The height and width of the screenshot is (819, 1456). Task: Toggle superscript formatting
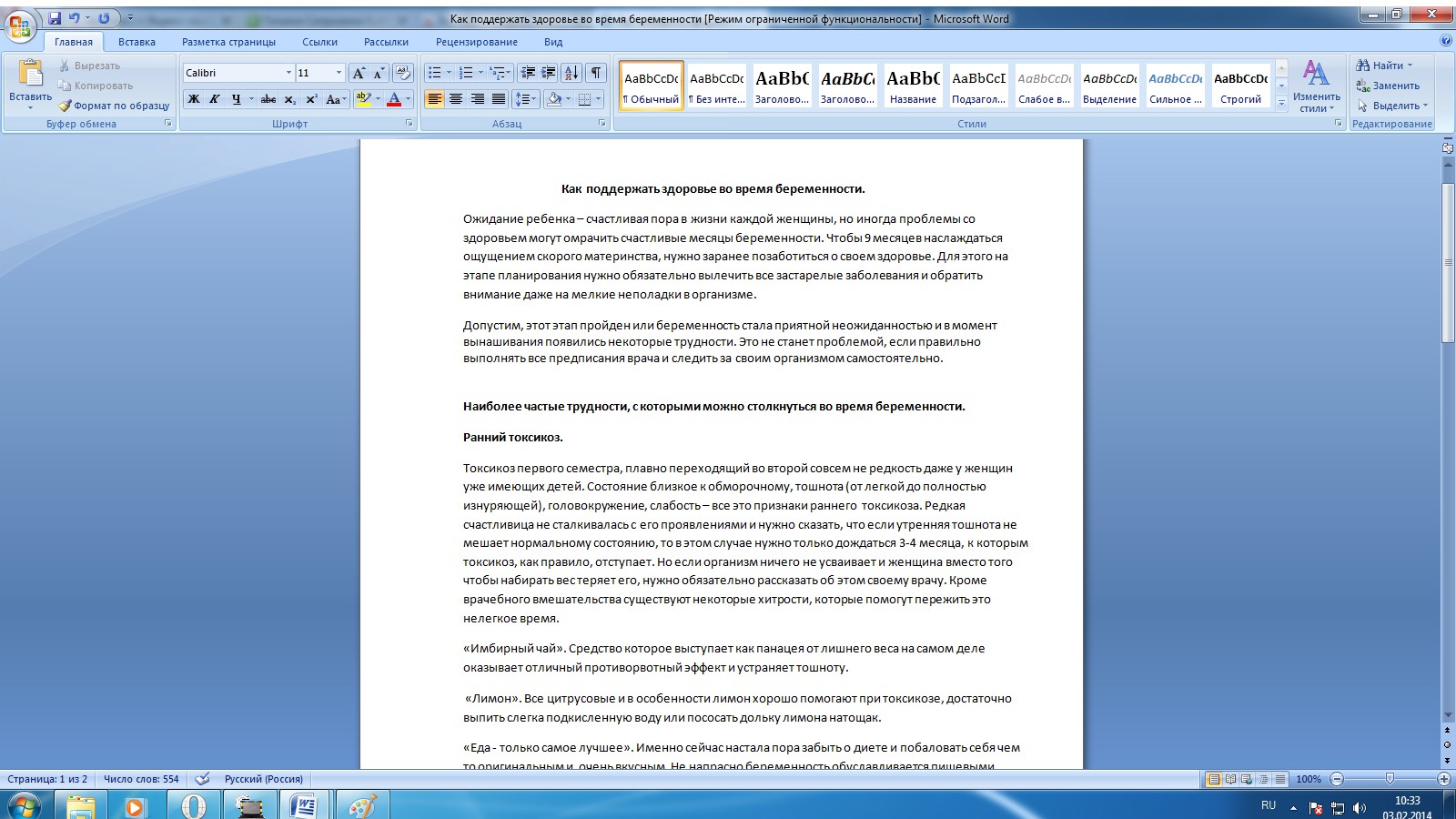coord(311,99)
